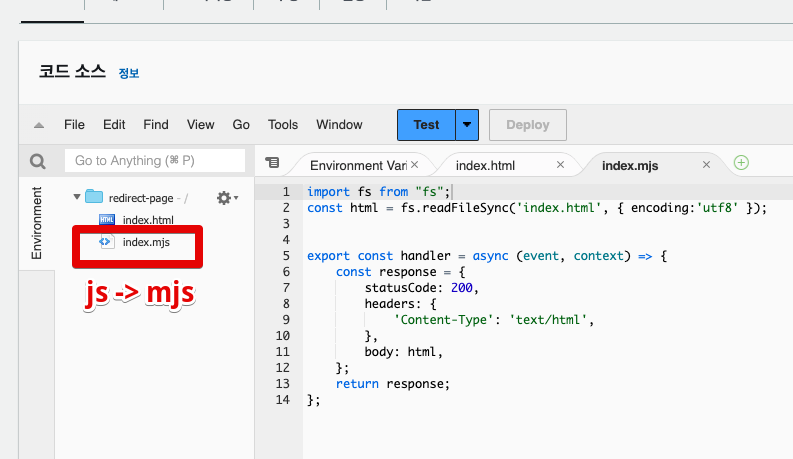The height and width of the screenshot is (459, 793).
Task: Open the Environment side panel tab
Action: tap(36, 223)
